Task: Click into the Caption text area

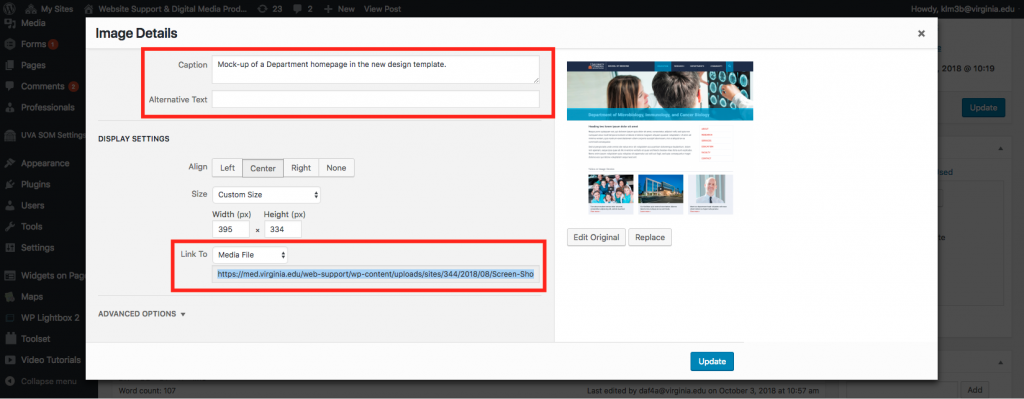Action: 376,69
